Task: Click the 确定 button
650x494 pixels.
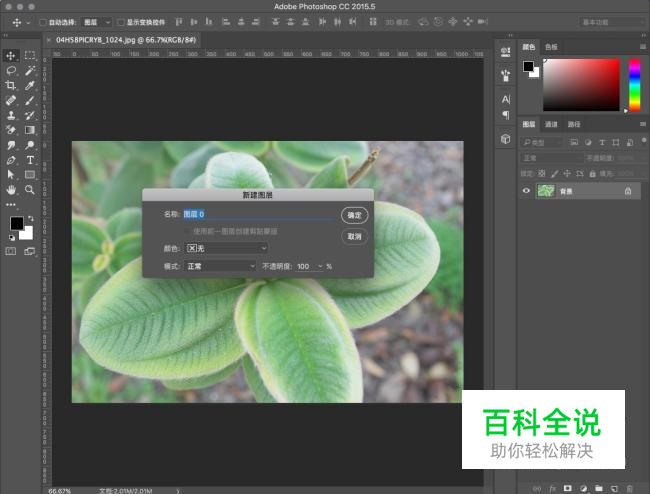Action: pyautogui.click(x=354, y=215)
